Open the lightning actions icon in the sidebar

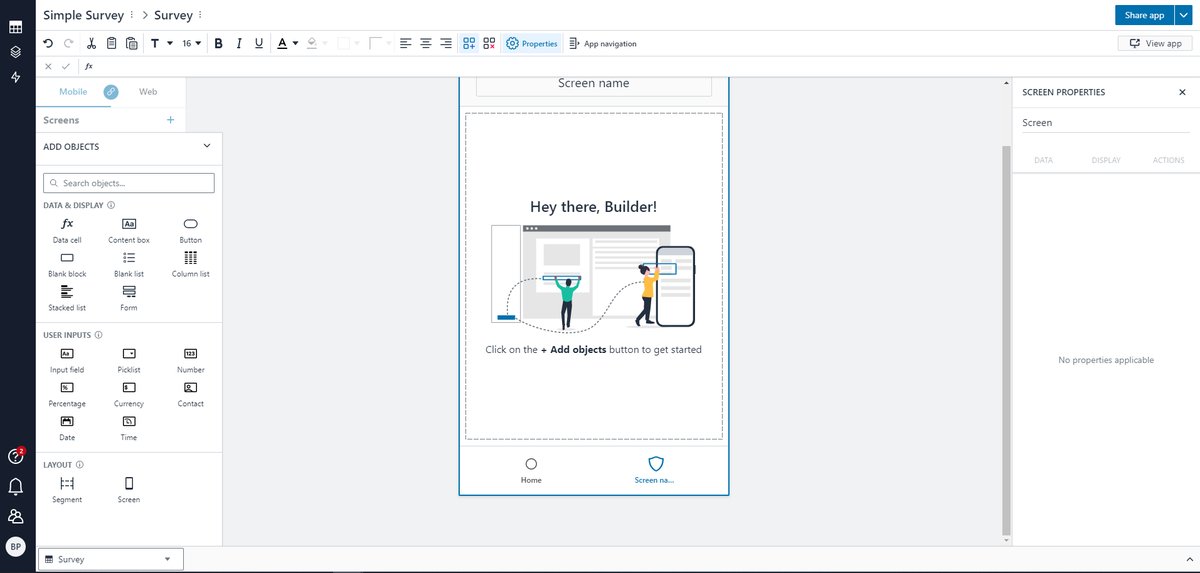click(15, 77)
